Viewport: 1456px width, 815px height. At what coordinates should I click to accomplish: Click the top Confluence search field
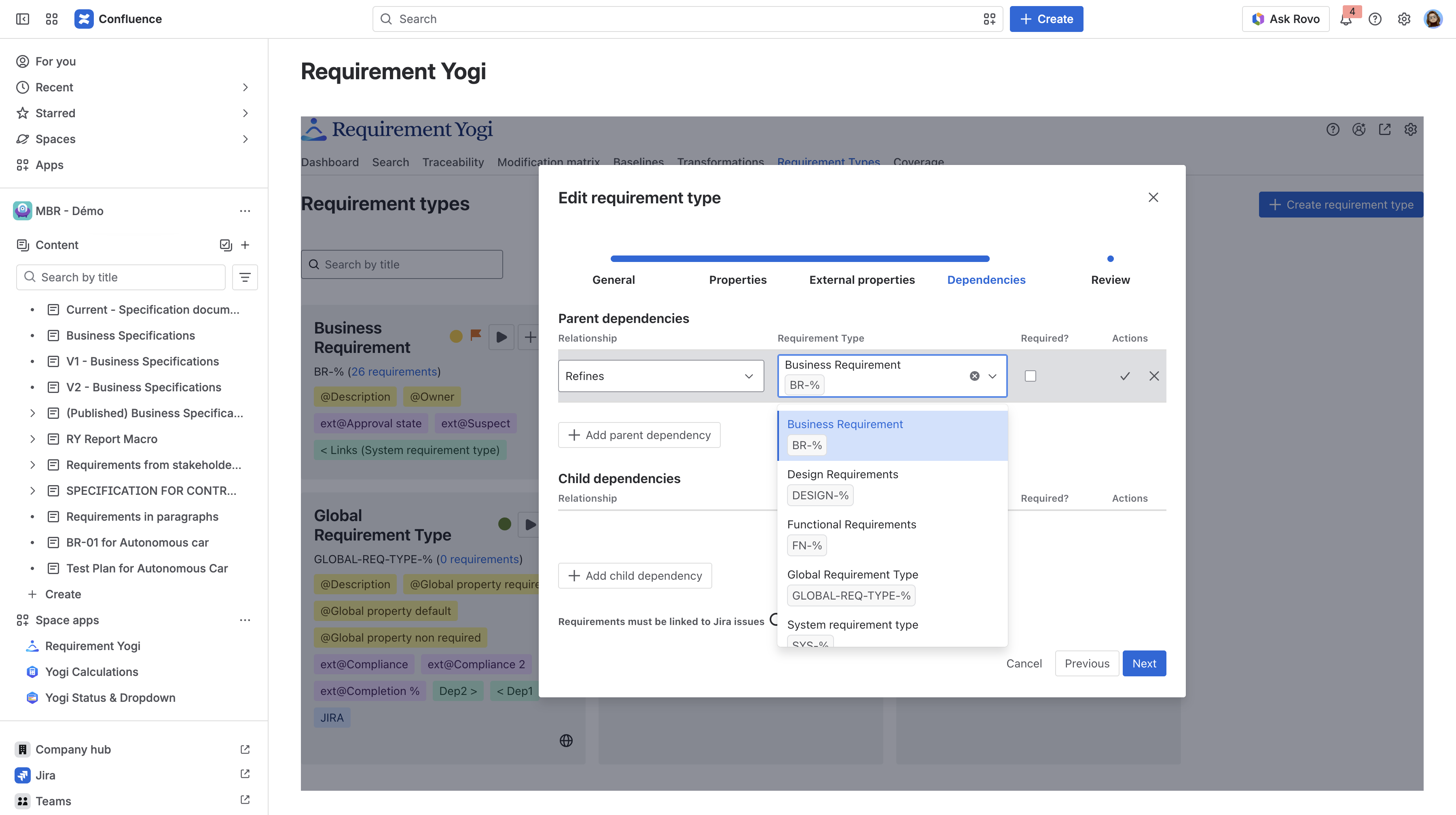687,19
